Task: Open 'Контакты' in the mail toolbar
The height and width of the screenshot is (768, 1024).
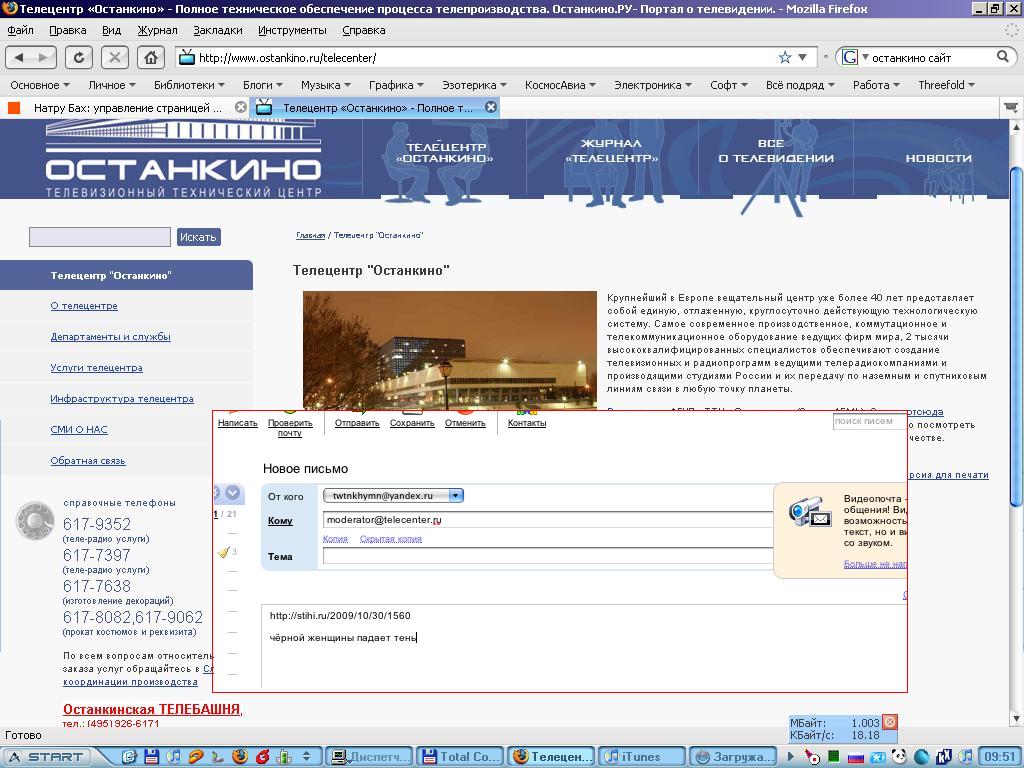Action: click(x=527, y=423)
